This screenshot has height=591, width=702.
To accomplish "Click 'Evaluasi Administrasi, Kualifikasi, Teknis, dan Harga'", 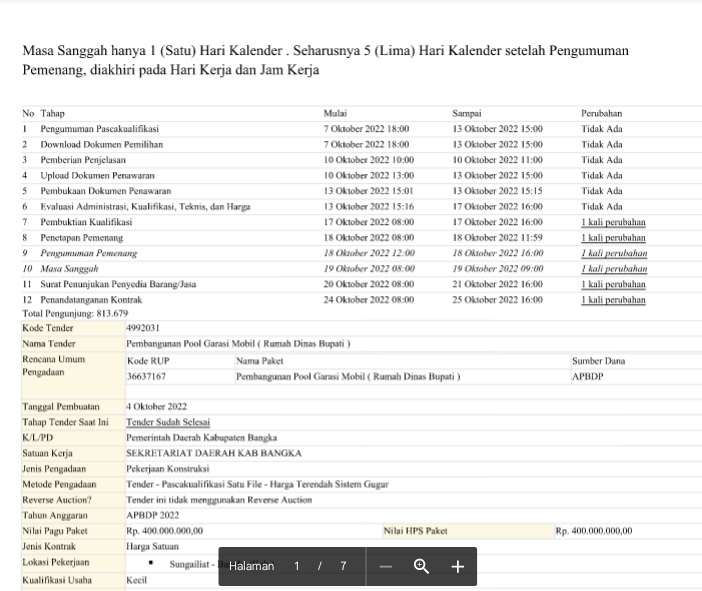I will tap(145, 207).
